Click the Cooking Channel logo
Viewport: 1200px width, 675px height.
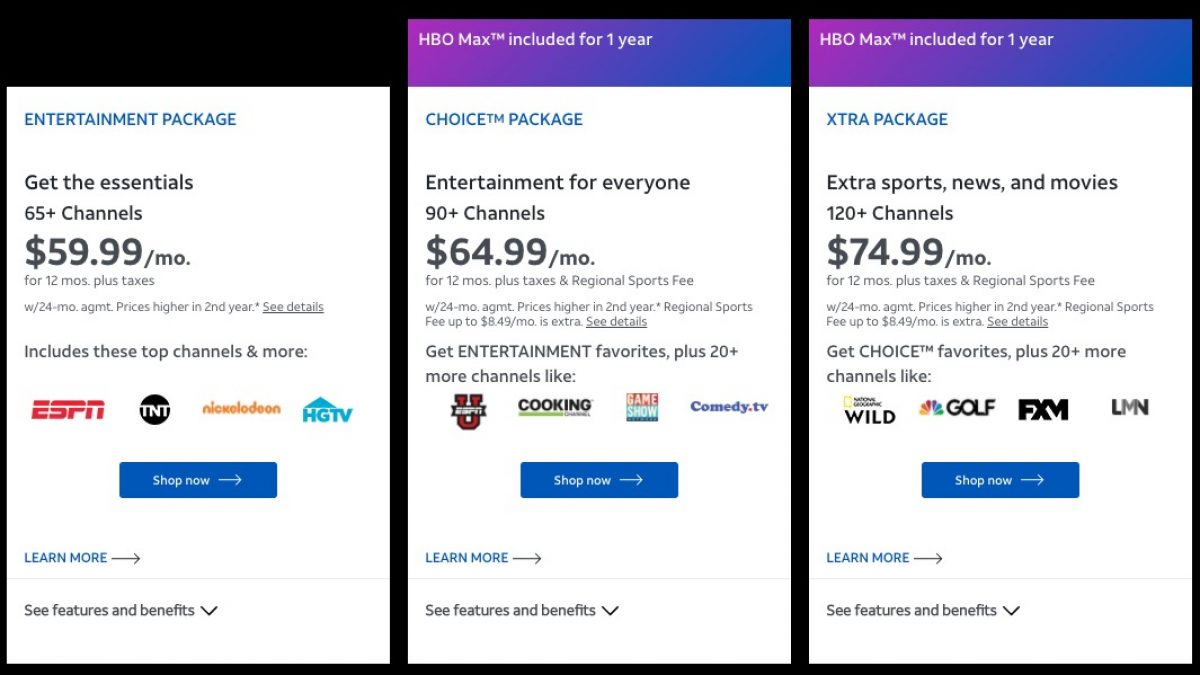[555, 407]
